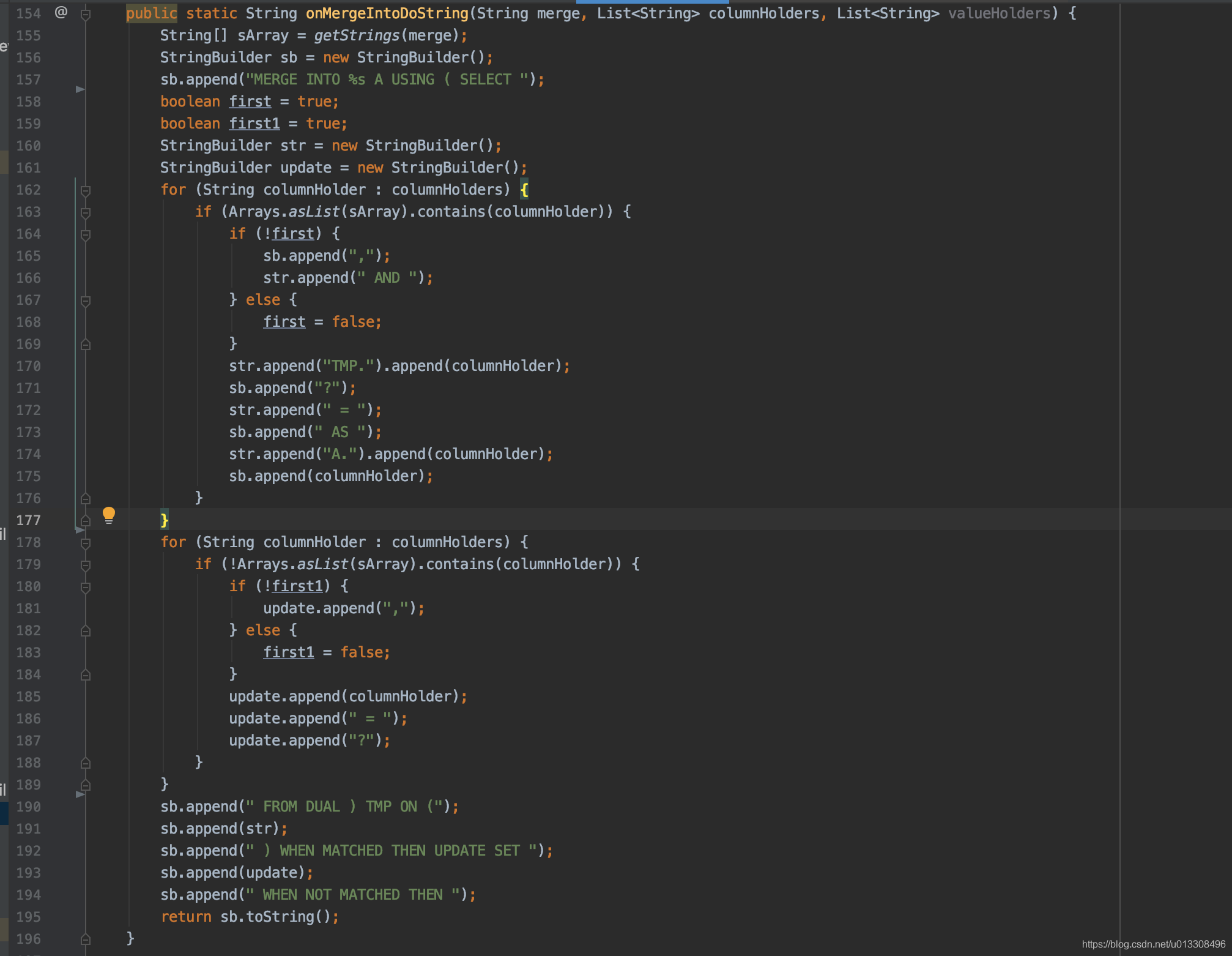This screenshot has width=1232, height=956.
Task: Collapse the if block fold at line 163
Action: 86,212
